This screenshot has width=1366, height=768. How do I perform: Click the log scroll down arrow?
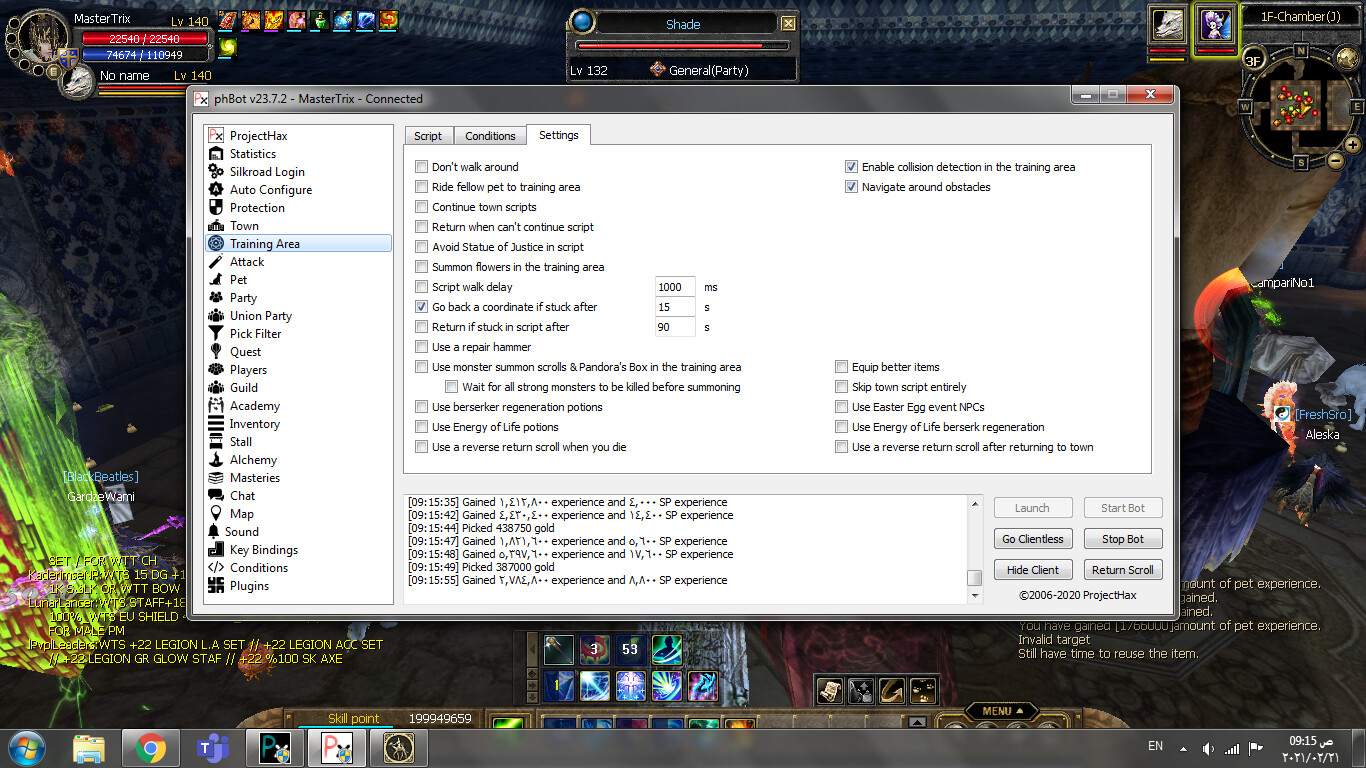coord(975,596)
